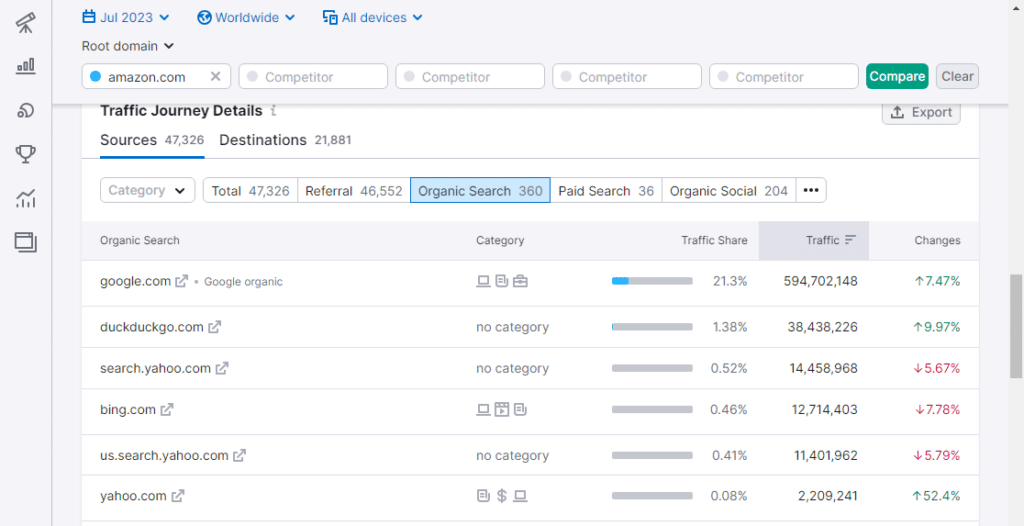Image resolution: width=1024 pixels, height=526 pixels.
Task: Open the search.yahoo.com source link
Action: tap(155, 369)
